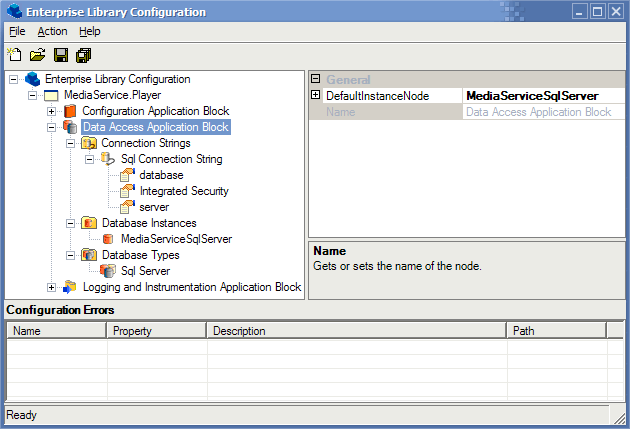Minimize the Enterprise Library Configuration window
The height and width of the screenshot is (429, 630).
coord(579,11)
